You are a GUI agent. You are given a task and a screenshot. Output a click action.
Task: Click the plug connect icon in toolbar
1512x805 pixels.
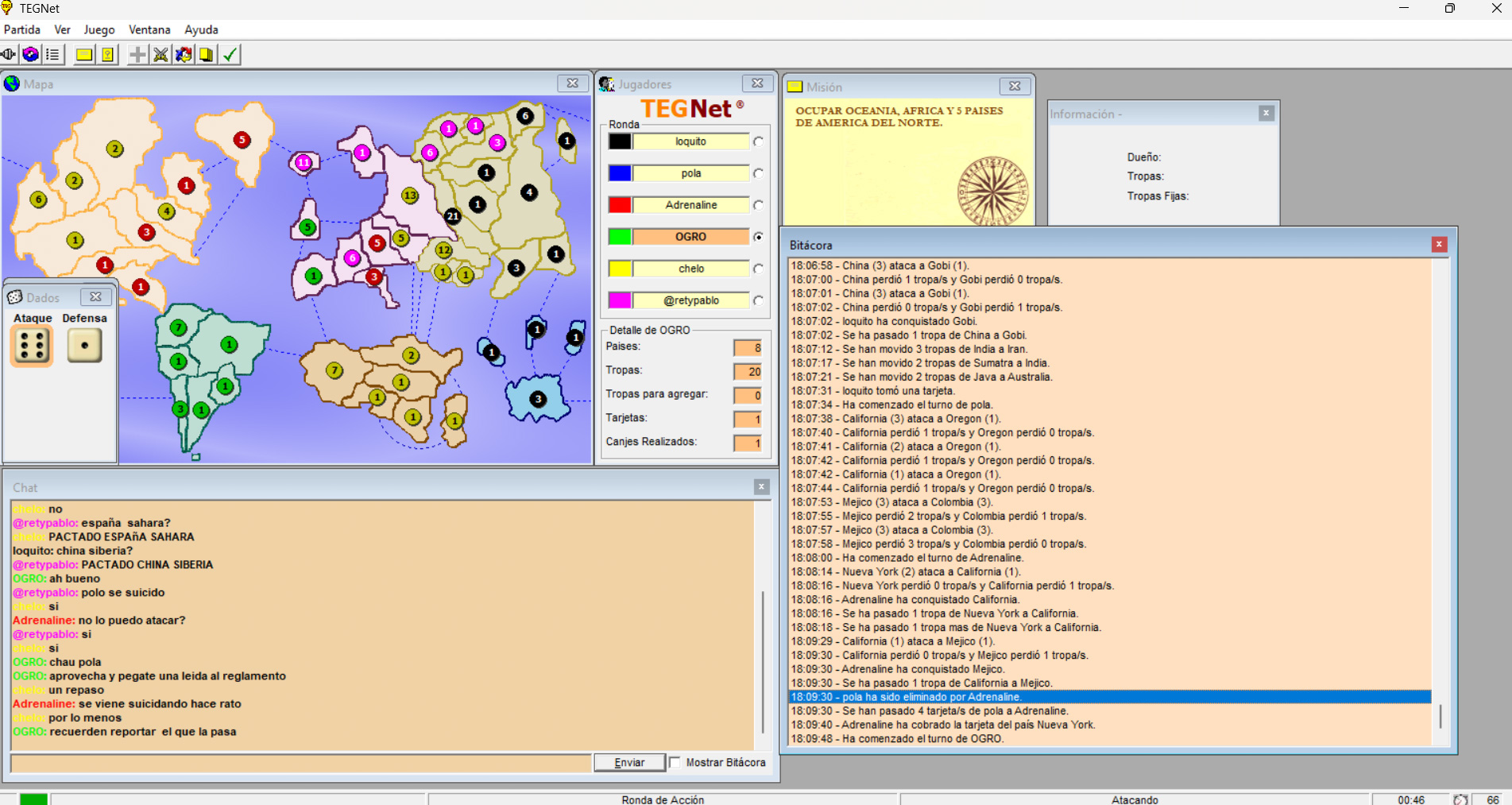[x=9, y=55]
